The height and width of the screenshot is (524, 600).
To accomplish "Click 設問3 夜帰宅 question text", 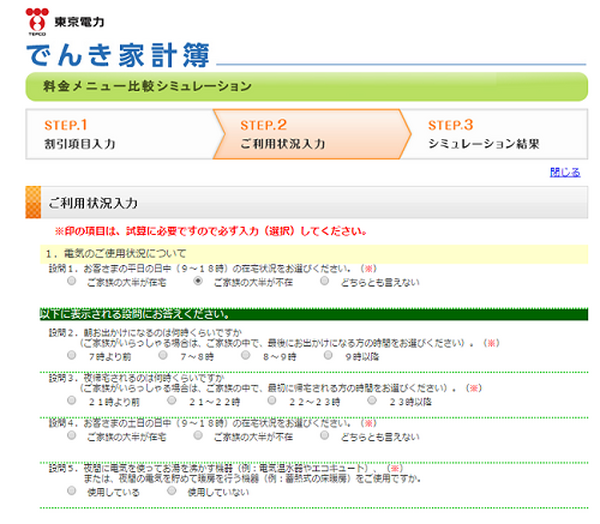I will 265,383.
